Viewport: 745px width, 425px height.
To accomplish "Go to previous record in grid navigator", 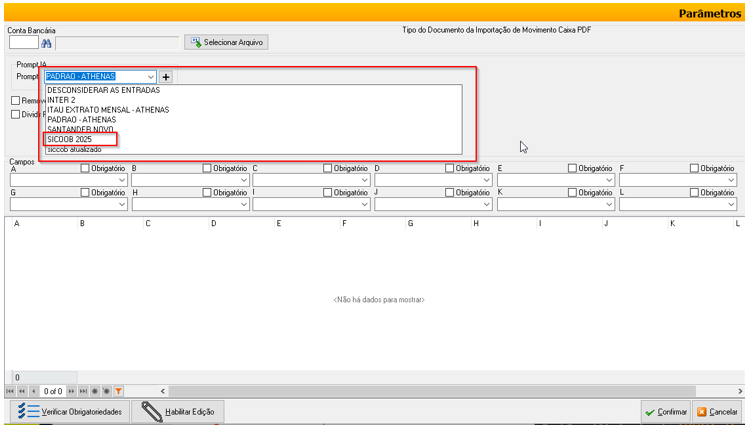I will [x=34, y=390].
